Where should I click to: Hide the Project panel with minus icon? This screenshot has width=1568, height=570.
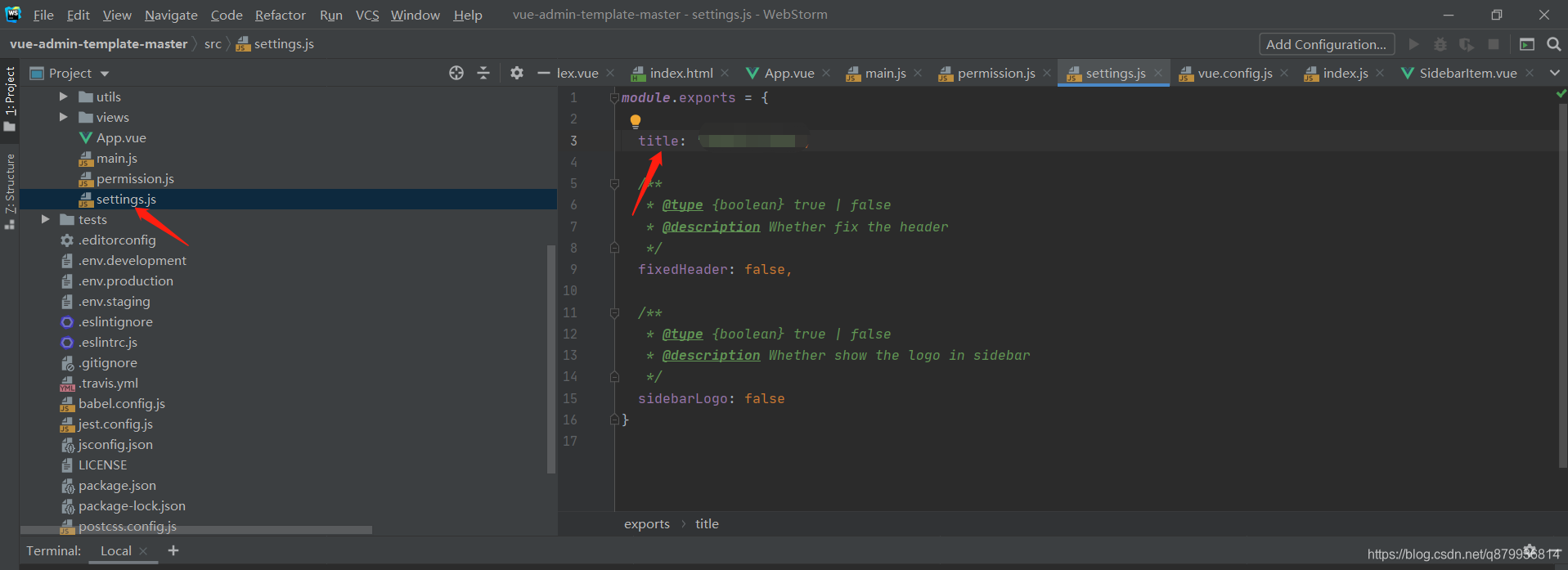(543, 73)
